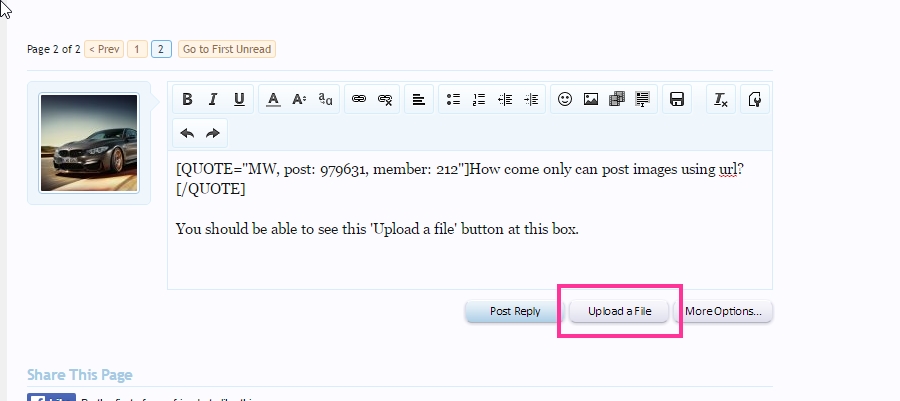Screen dimensions: 900x401
Task: Insert an ordered numbered list
Action: (x=479, y=99)
